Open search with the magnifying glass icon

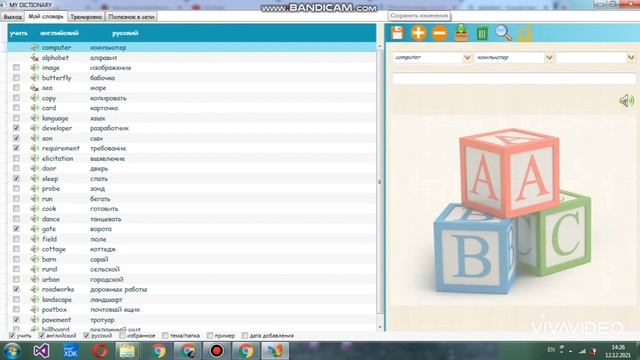[503, 33]
